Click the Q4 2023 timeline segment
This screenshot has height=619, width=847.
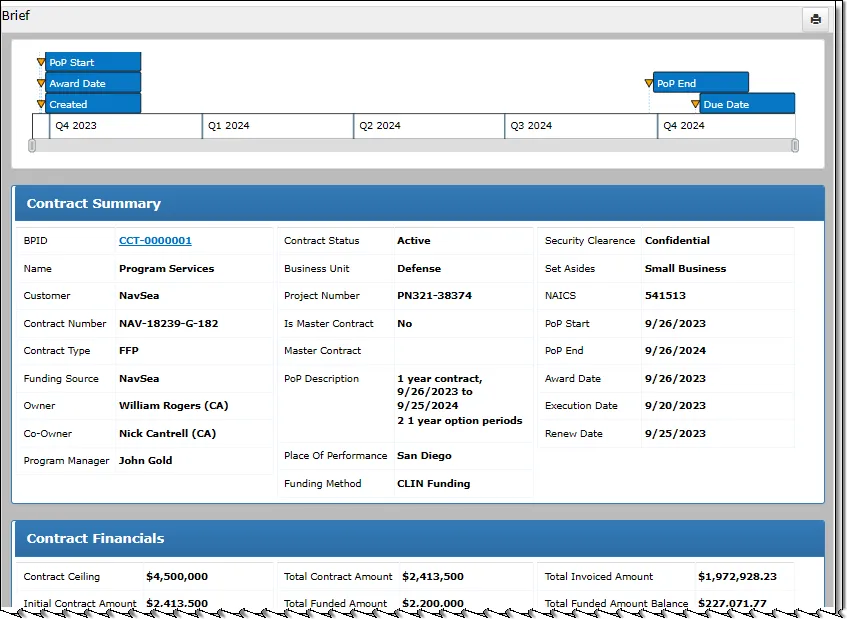(125, 126)
